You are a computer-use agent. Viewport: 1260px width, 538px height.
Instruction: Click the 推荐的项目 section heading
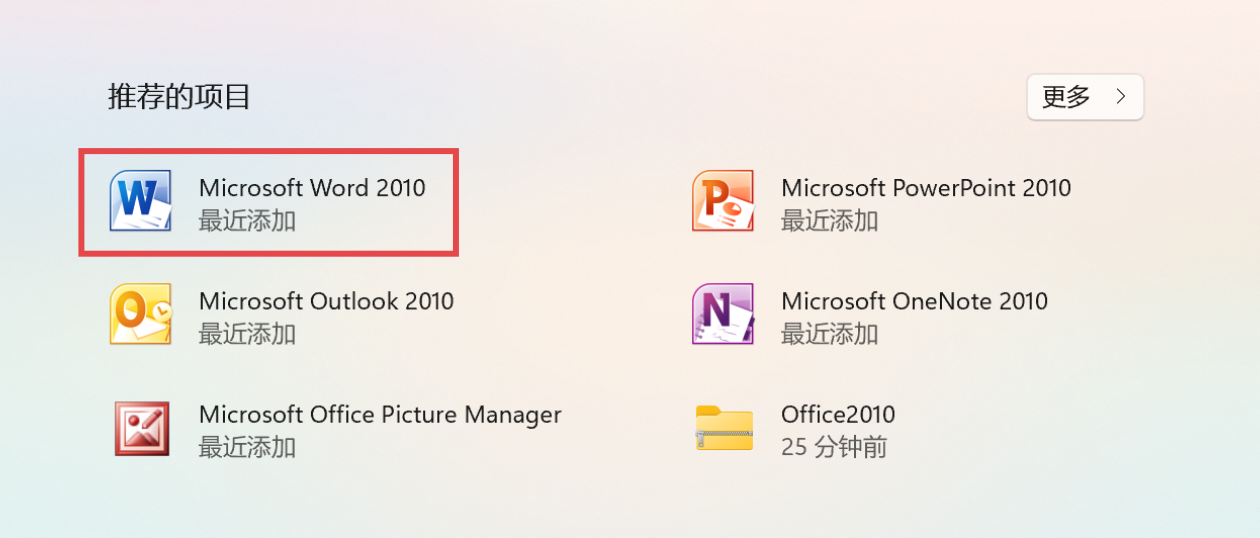[x=179, y=97]
